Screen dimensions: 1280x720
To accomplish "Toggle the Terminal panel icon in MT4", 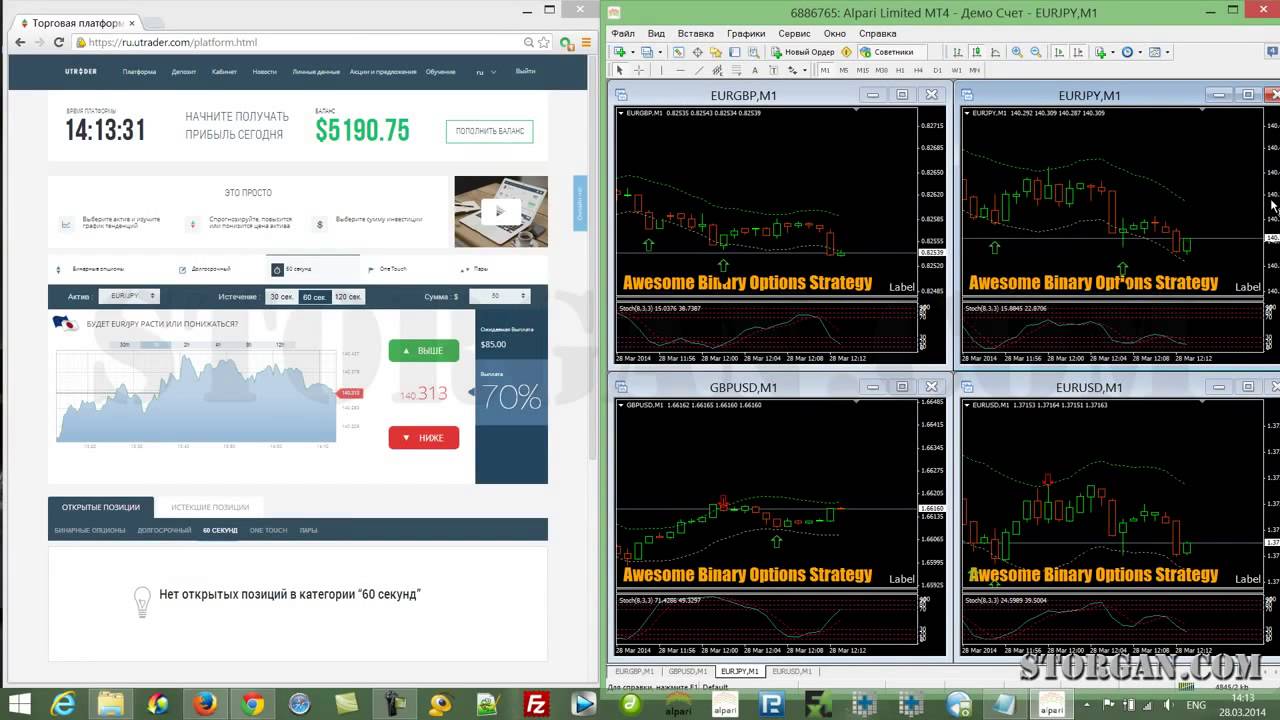I will pos(735,52).
